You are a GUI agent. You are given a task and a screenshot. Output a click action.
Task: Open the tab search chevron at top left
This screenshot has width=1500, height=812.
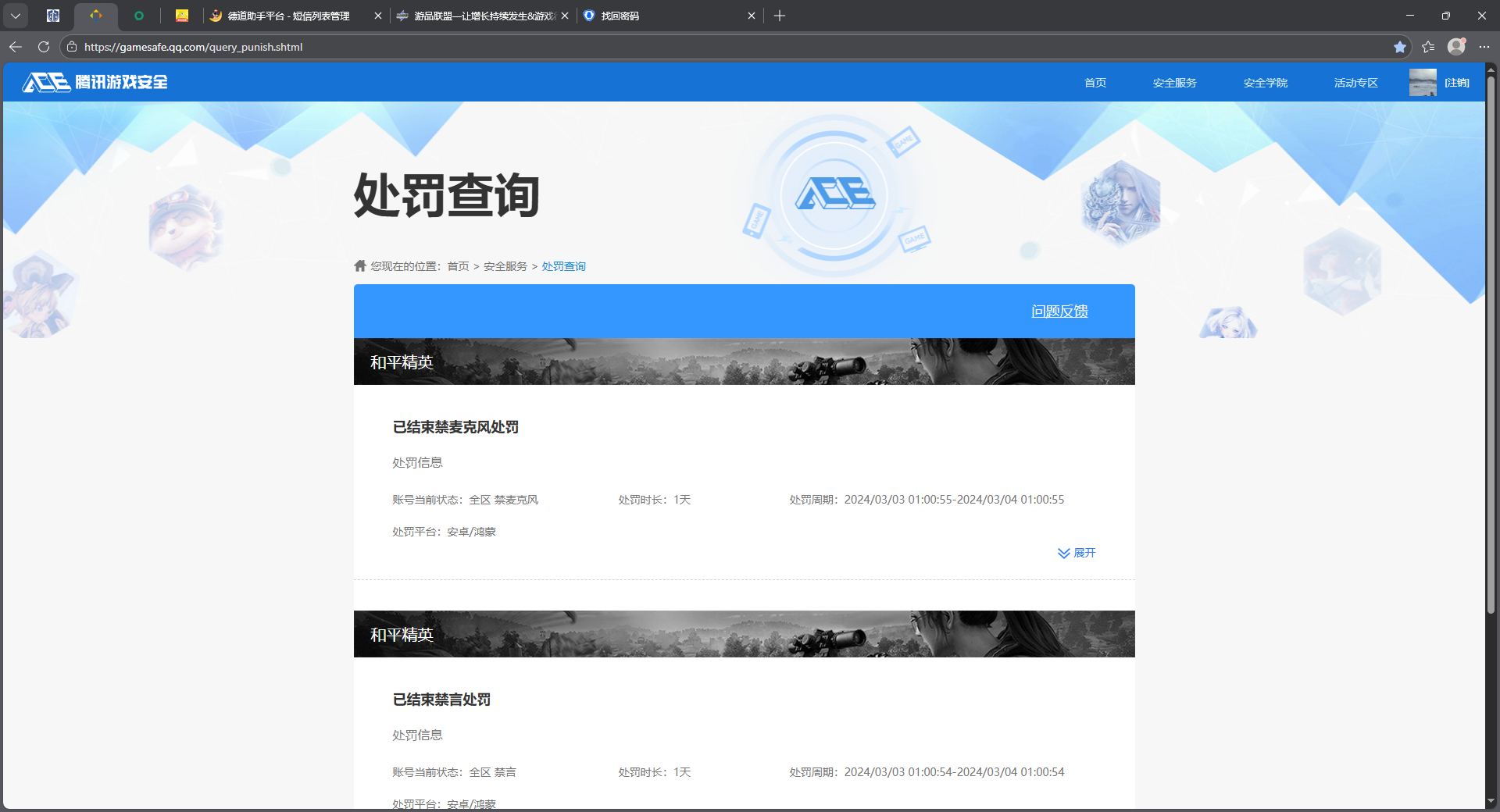pos(15,15)
